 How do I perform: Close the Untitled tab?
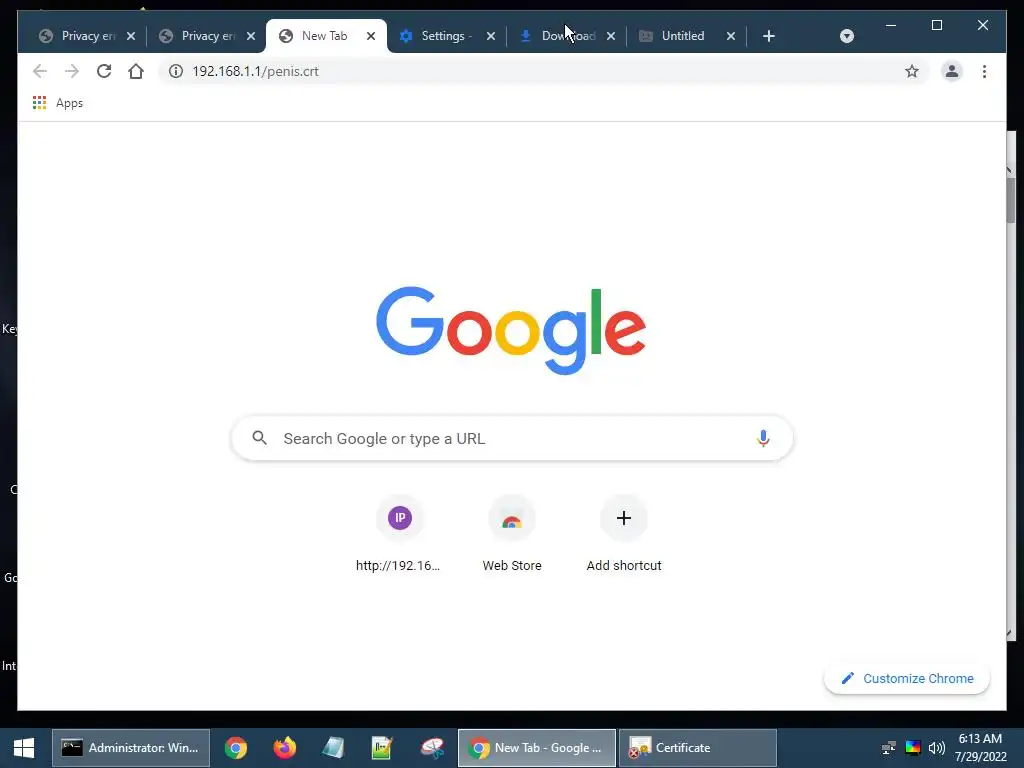(x=731, y=36)
